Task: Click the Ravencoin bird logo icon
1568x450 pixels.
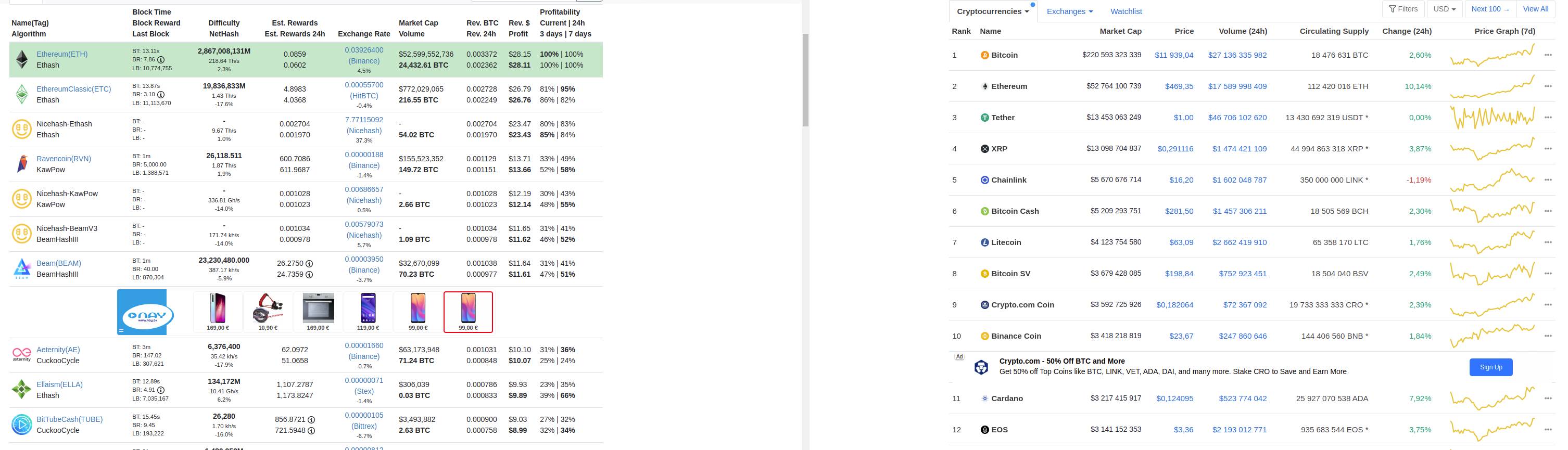Action: pyautogui.click(x=22, y=164)
